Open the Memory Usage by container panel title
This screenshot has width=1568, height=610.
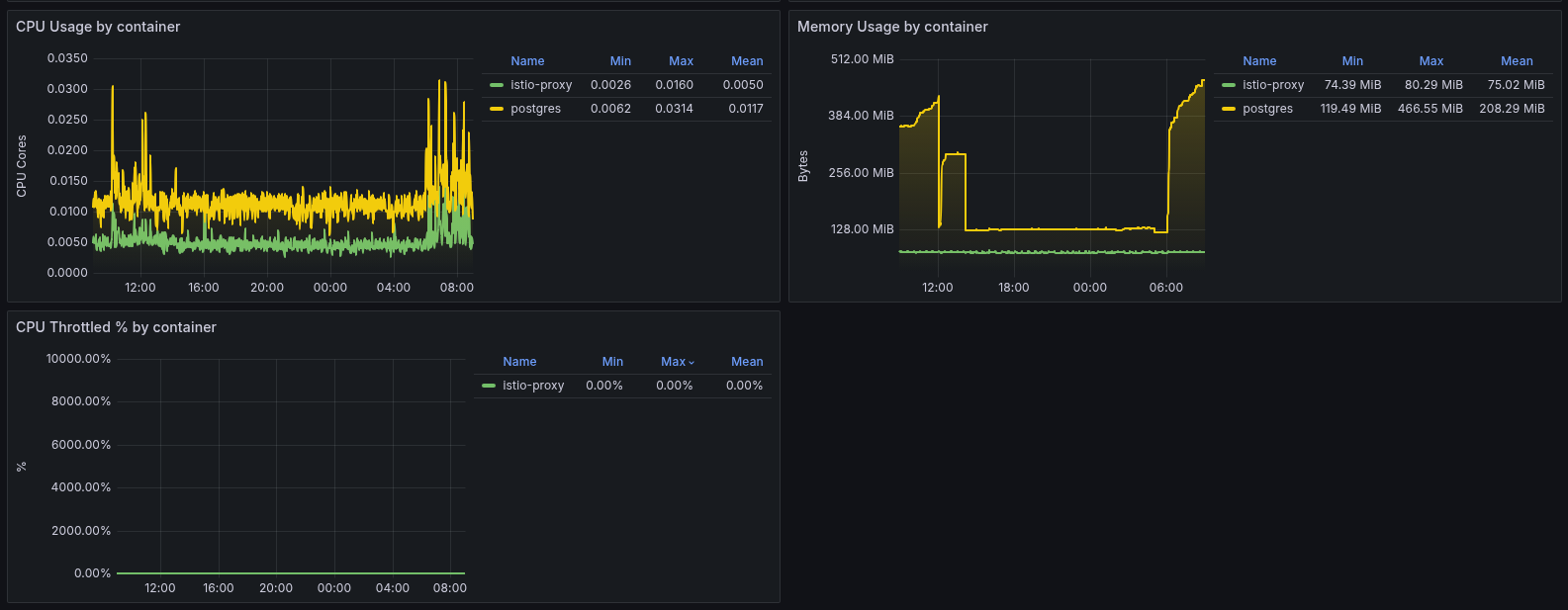click(892, 27)
